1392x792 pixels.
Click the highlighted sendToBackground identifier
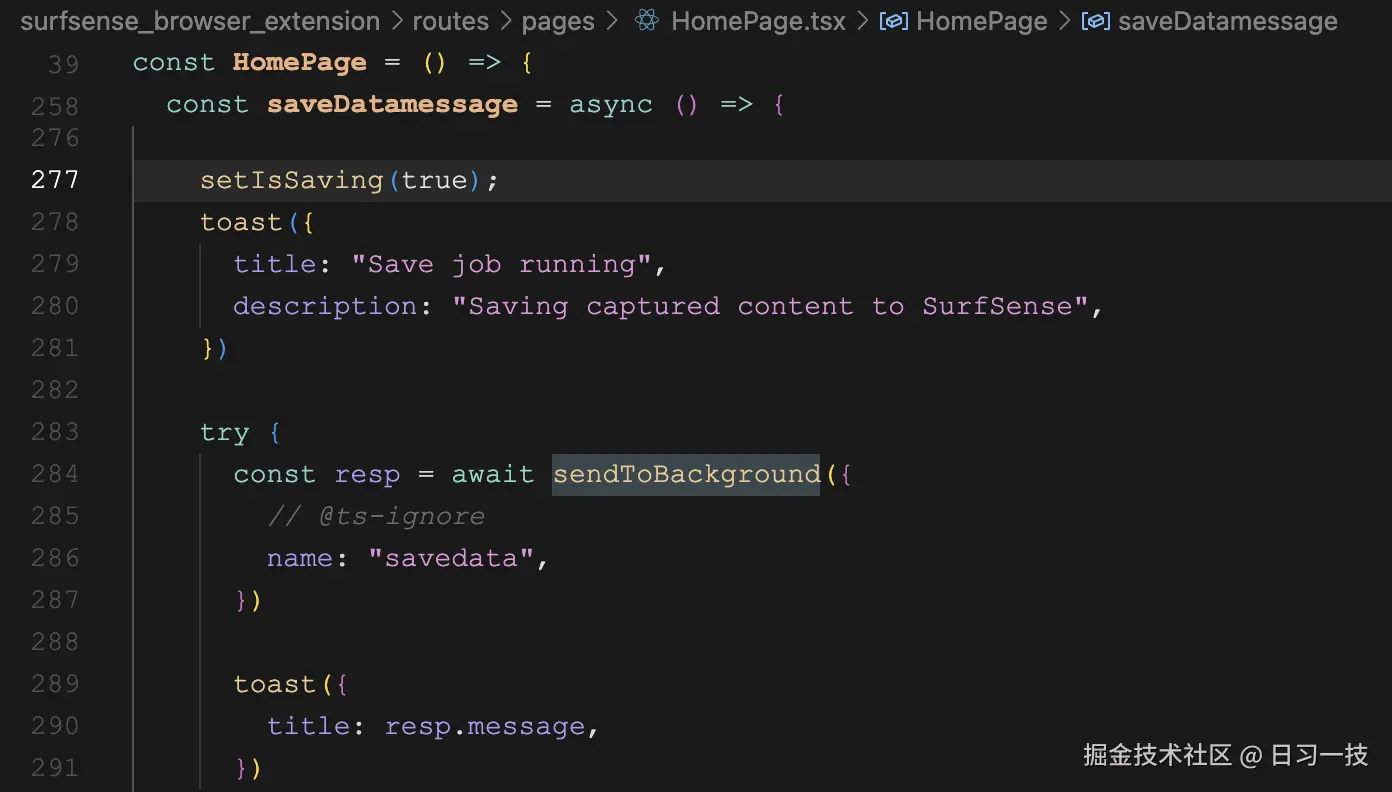click(686, 473)
